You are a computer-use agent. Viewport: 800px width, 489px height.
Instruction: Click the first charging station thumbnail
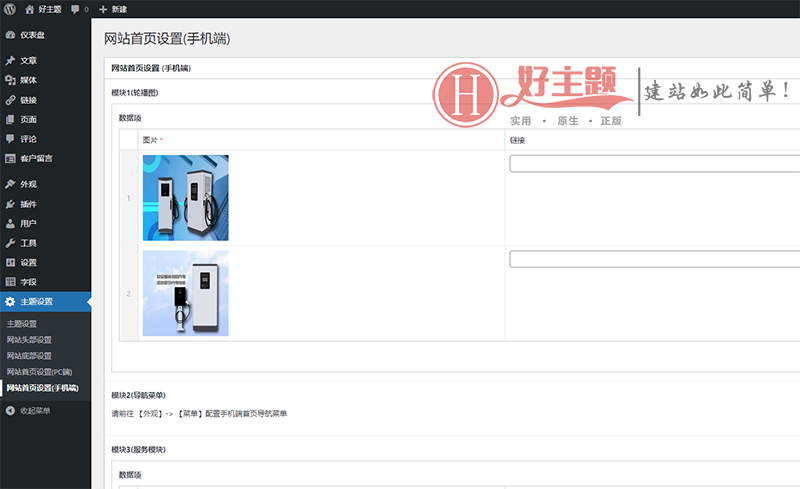[x=186, y=198]
